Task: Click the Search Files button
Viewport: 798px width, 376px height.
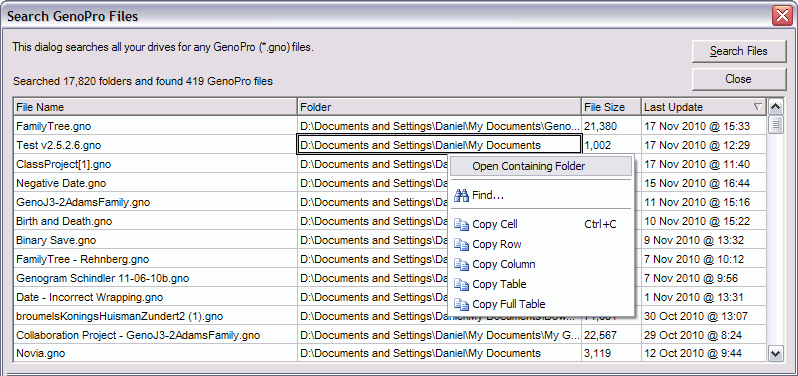Action: point(739,51)
